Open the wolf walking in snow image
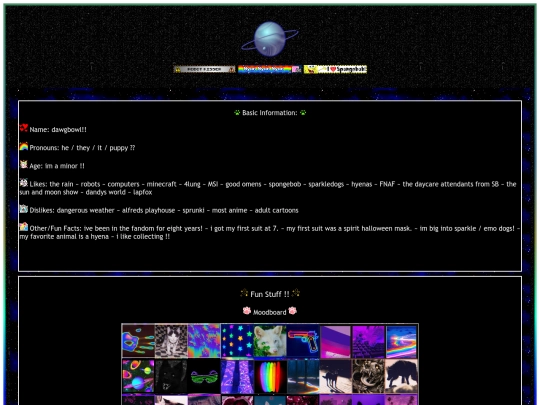The width and height of the screenshot is (540, 405). 336,376
